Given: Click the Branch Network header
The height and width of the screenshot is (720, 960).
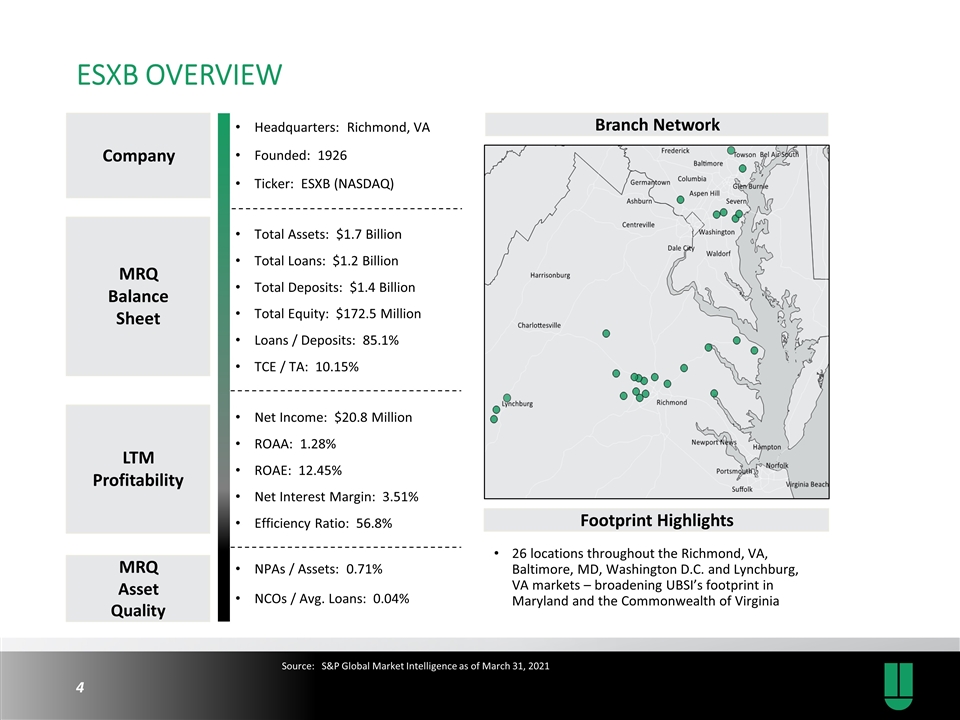Looking at the screenshot, I should click(x=656, y=124).
